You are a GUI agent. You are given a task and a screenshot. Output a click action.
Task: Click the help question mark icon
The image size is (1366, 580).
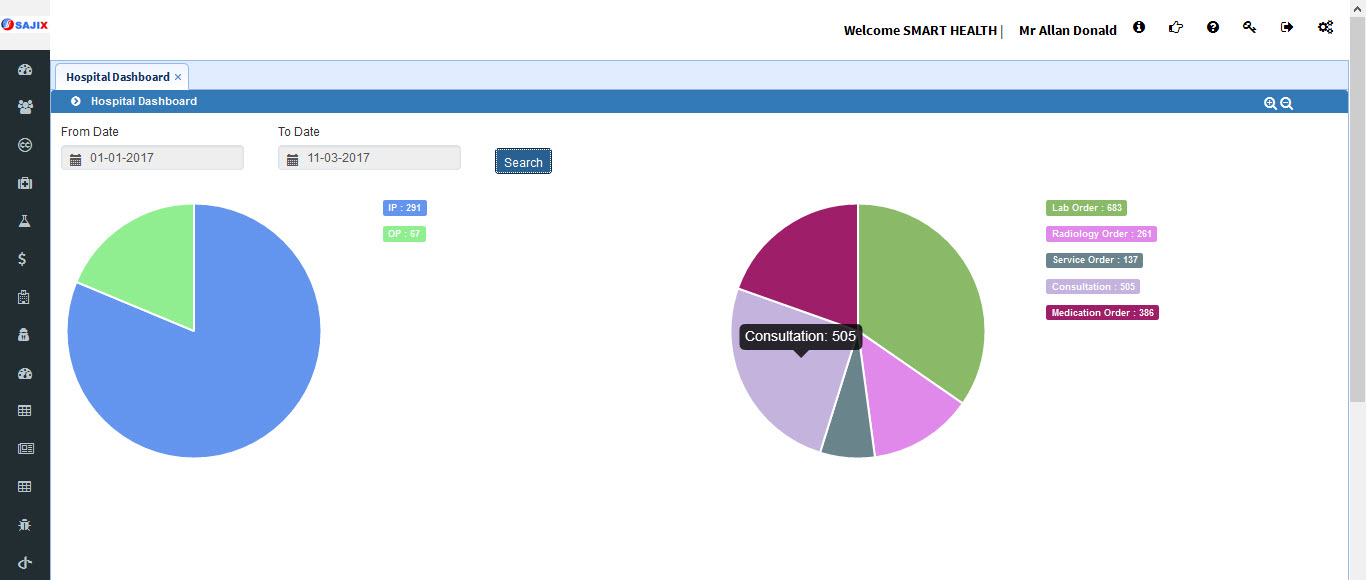[1213, 28]
